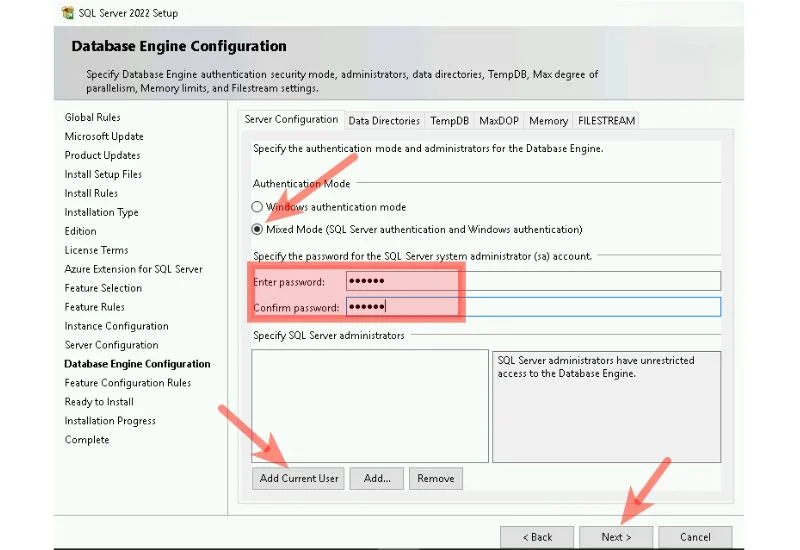This screenshot has height=550, width=800.
Task: Select the Server Configuration tab
Action: [291, 120]
